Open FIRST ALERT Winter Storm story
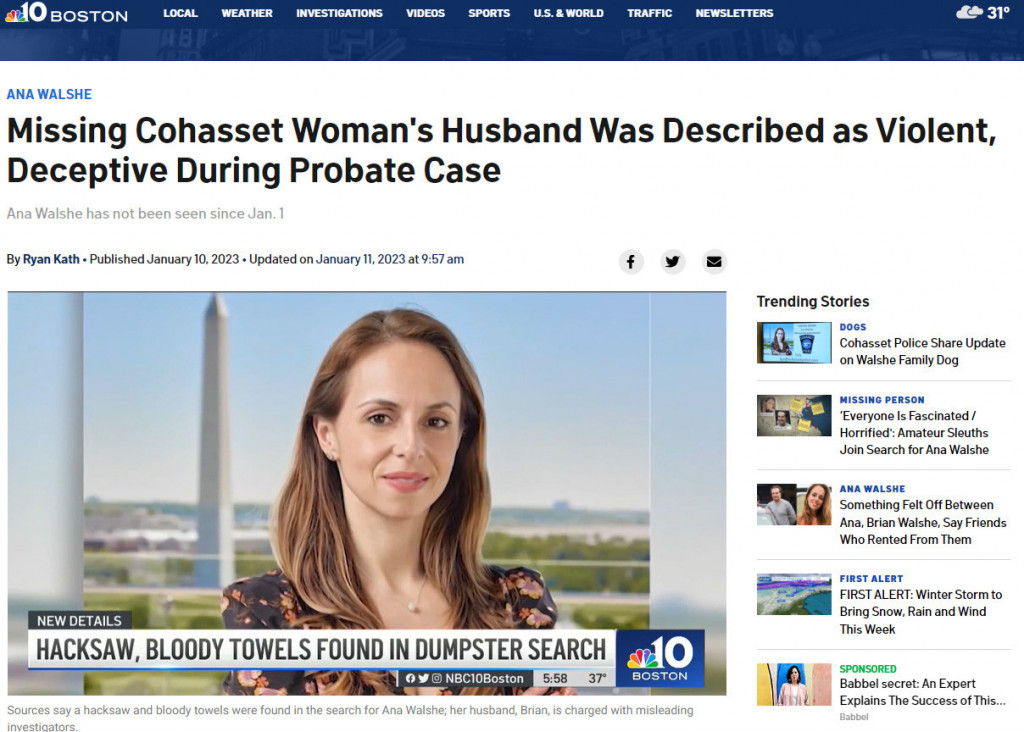 pyautogui.click(x=920, y=612)
